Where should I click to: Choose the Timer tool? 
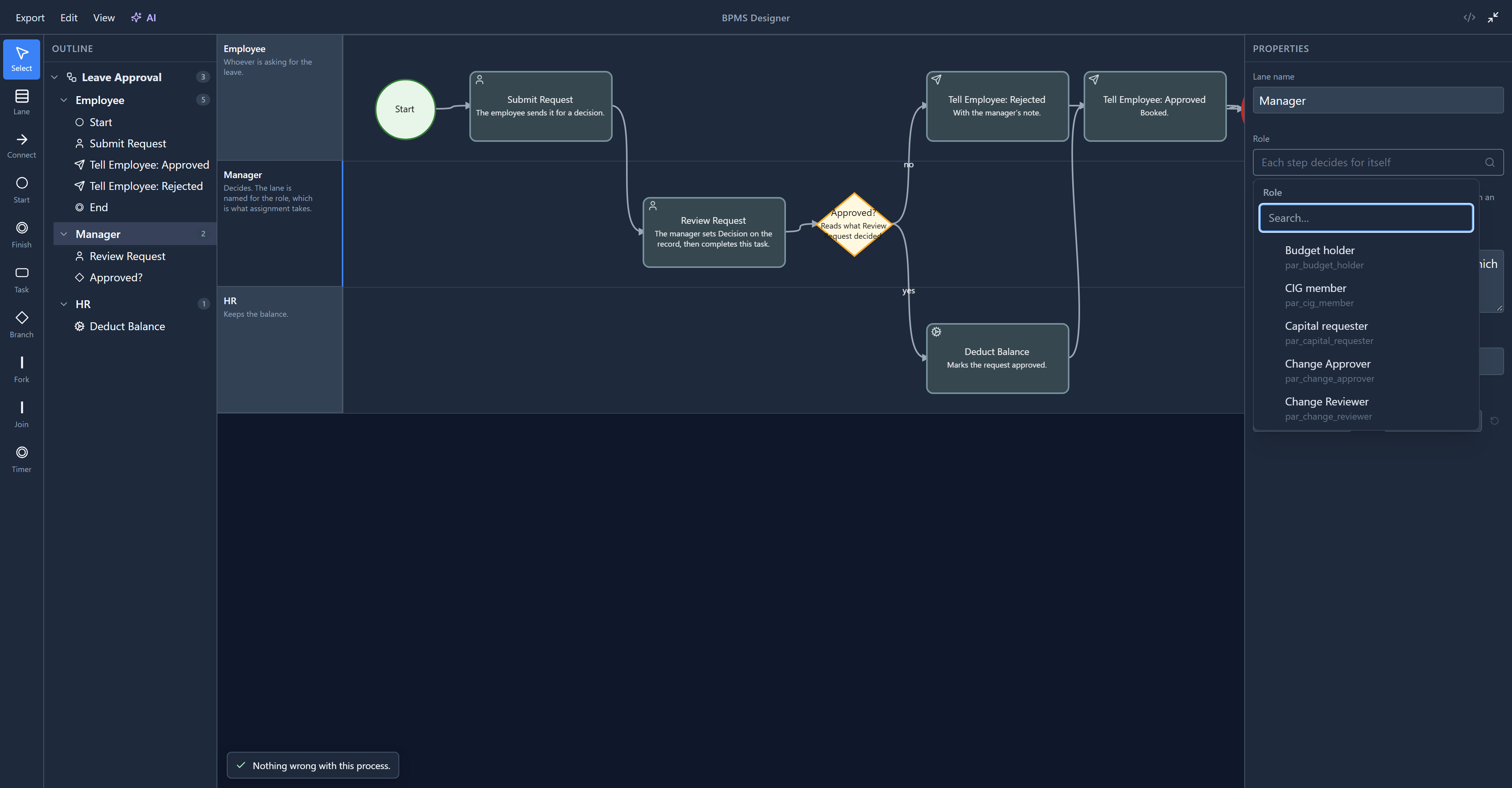coord(22,460)
